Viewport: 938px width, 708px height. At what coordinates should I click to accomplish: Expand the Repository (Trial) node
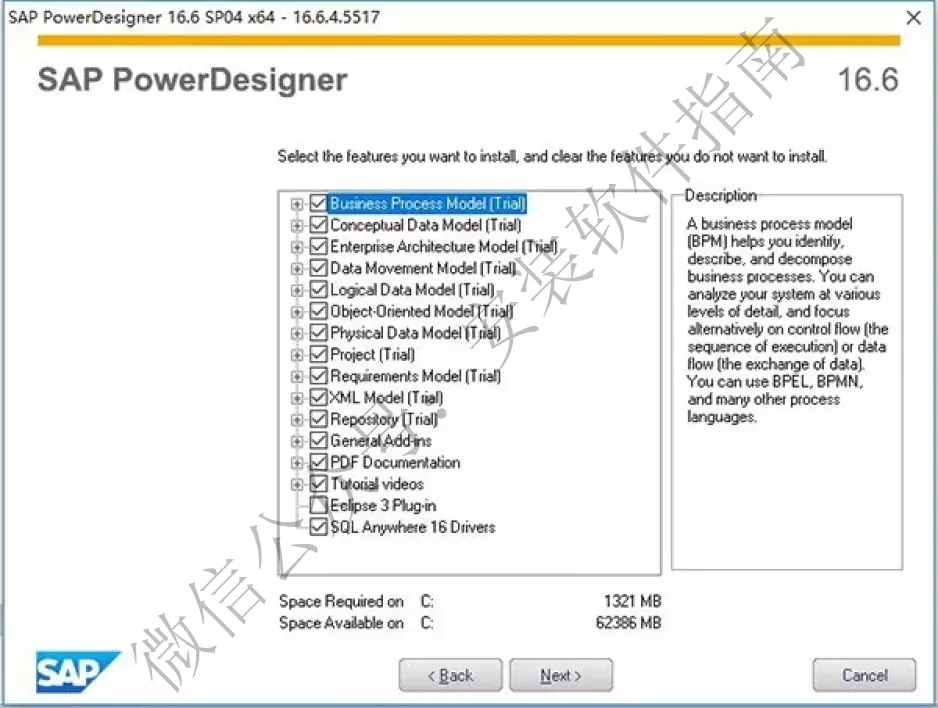point(296,419)
